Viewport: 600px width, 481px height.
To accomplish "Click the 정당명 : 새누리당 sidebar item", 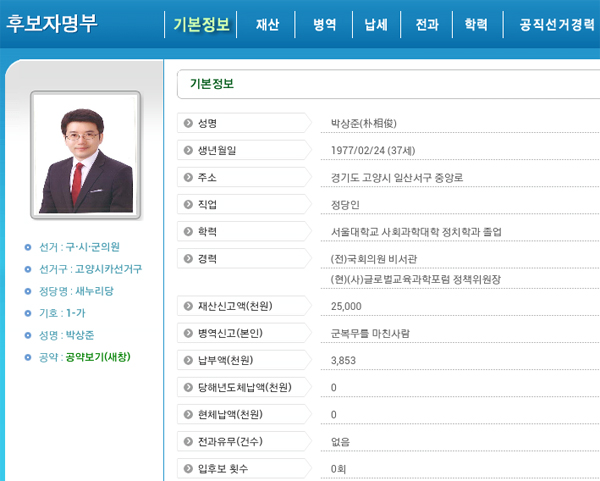I will click(x=71, y=291).
